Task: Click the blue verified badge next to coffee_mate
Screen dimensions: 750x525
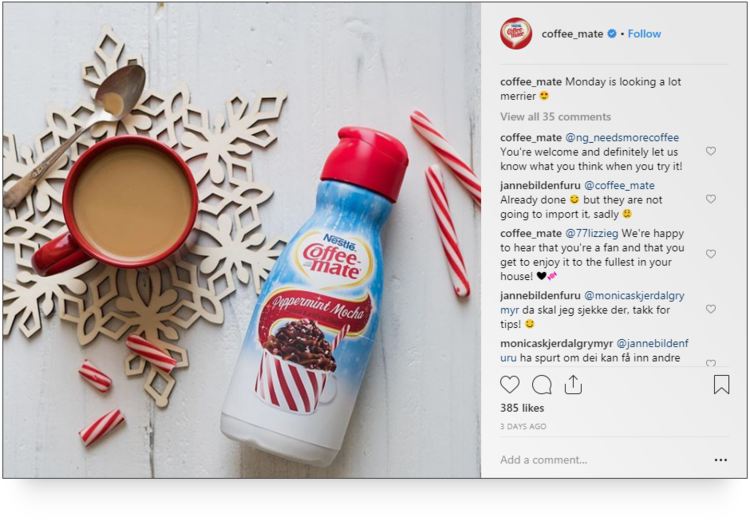Action: pos(612,33)
